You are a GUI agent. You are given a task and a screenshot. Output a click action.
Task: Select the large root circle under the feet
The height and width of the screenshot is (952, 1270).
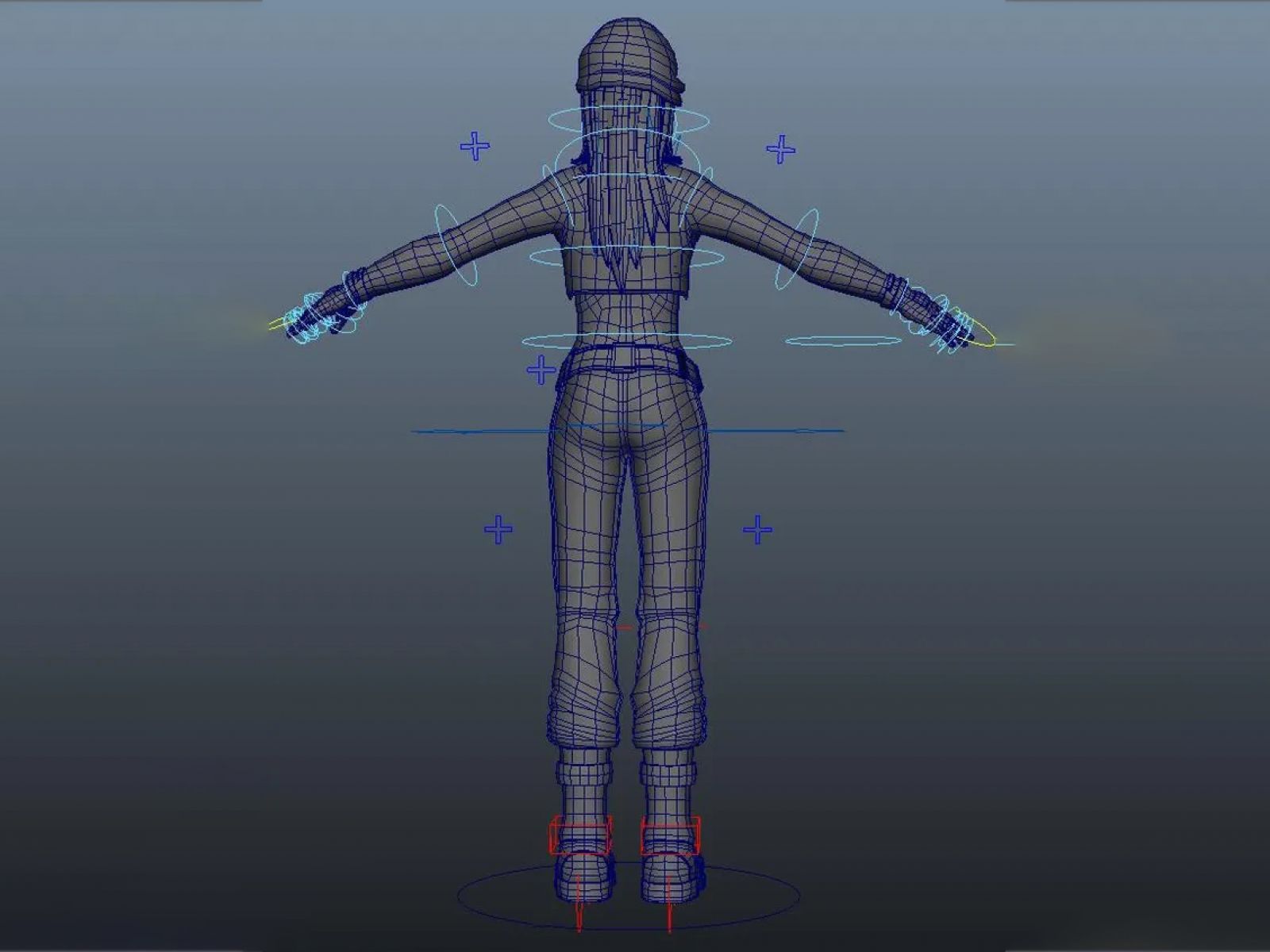[628, 894]
